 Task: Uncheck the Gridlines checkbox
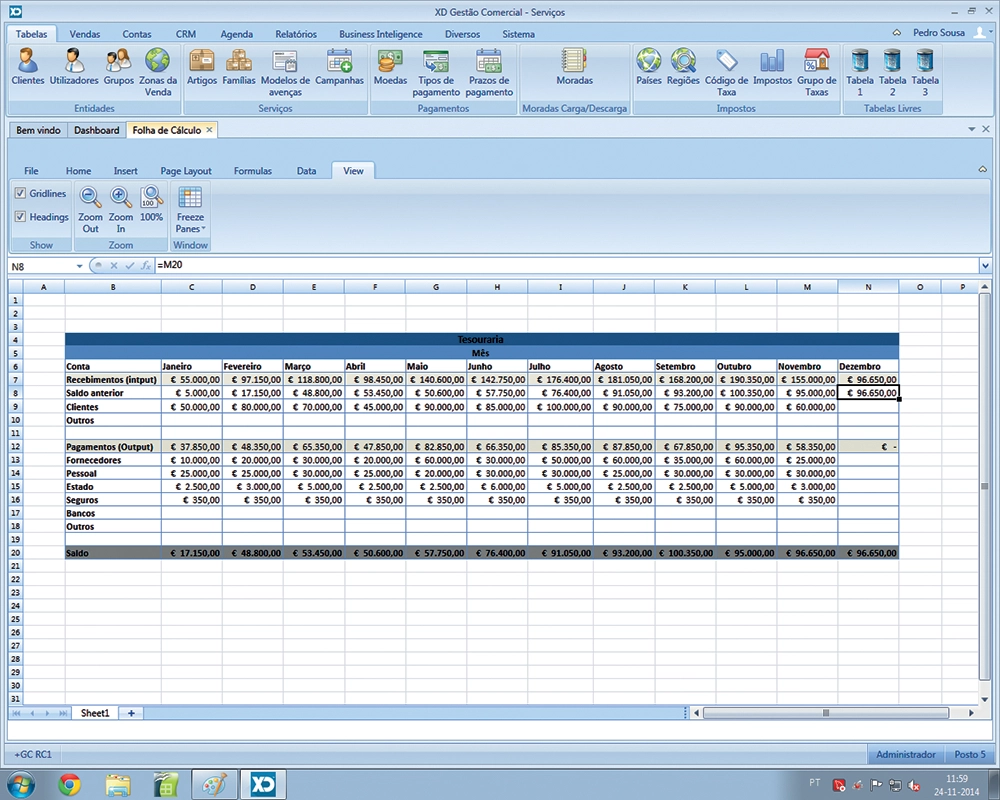point(21,193)
